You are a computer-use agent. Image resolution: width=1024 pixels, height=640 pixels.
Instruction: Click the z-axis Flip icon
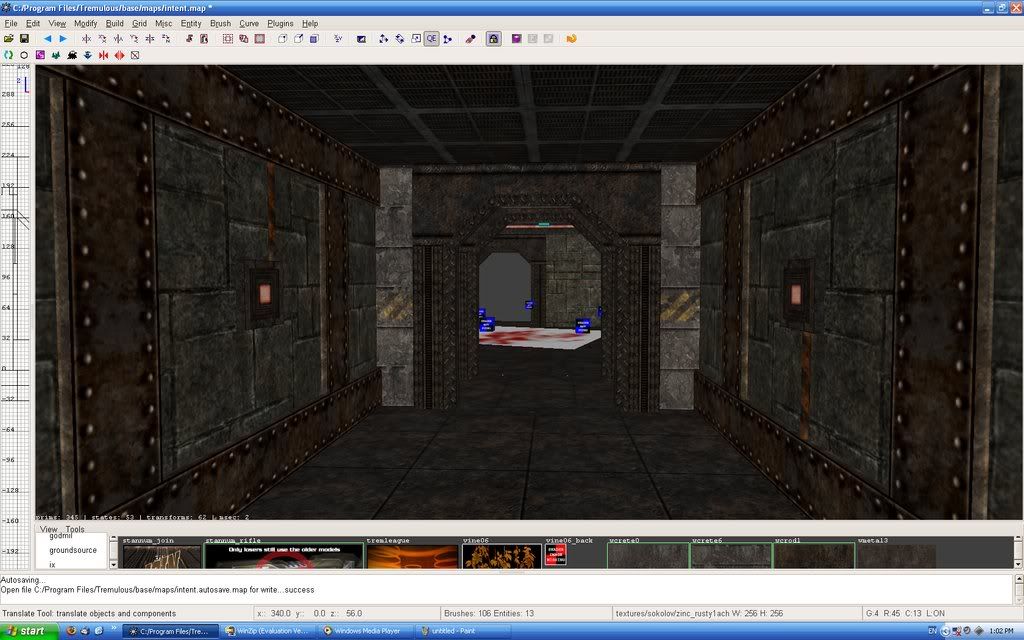pos(150,39)
